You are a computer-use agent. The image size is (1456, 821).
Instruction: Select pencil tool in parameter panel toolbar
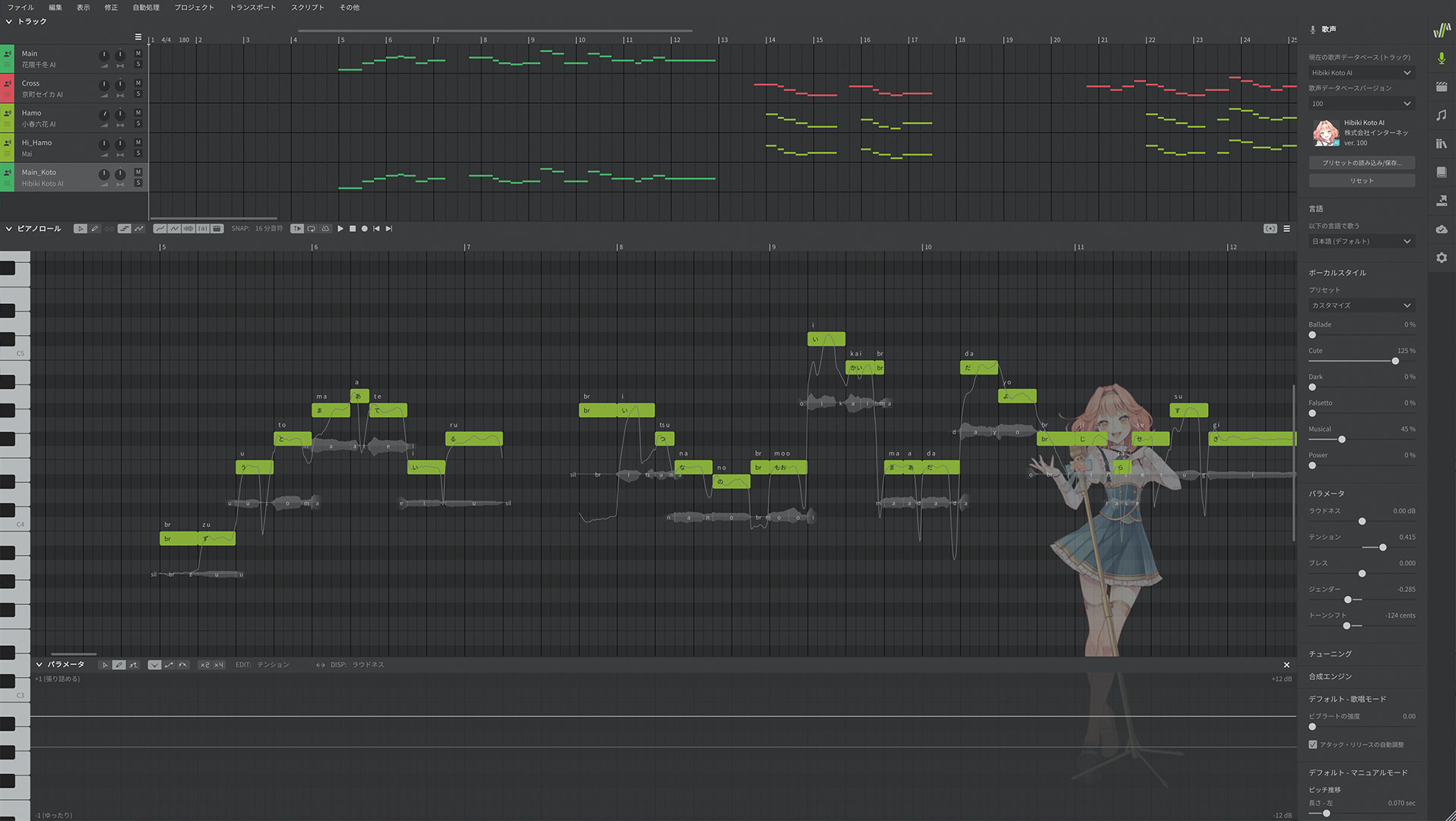[x=119, y=665]
